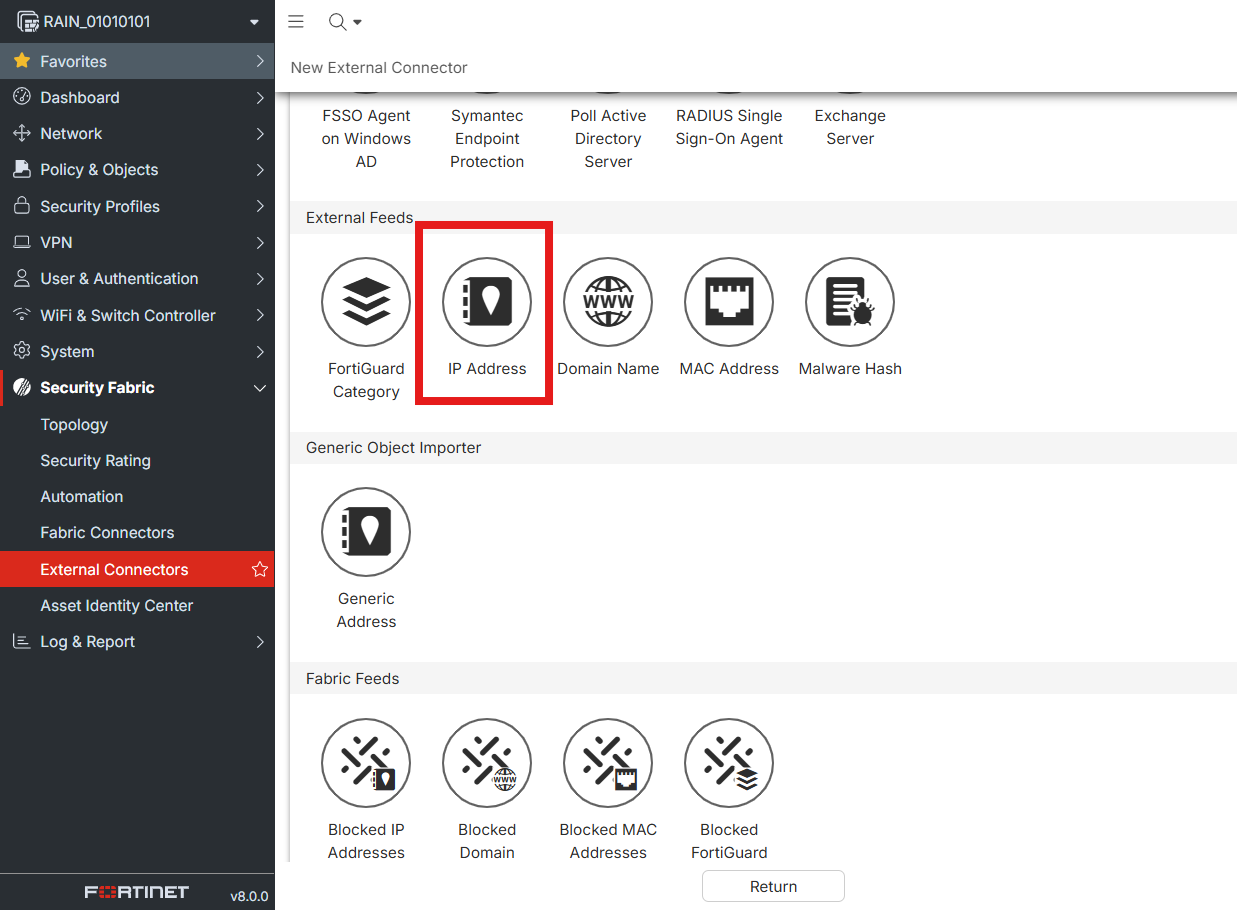Viewport: 1237px width, 910px height.
Task: Open Asset Identity Center
Action: click(x=137, y=606)
